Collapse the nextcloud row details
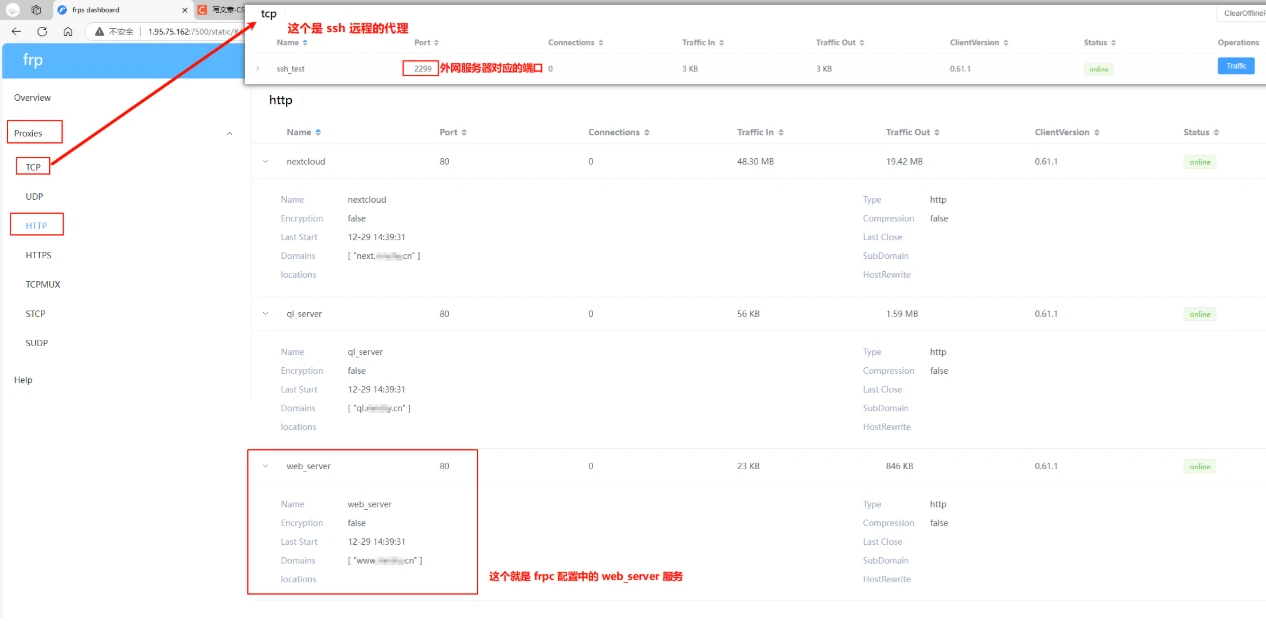The height and width of the screenshot is (624, 1266). coord(265,161)
